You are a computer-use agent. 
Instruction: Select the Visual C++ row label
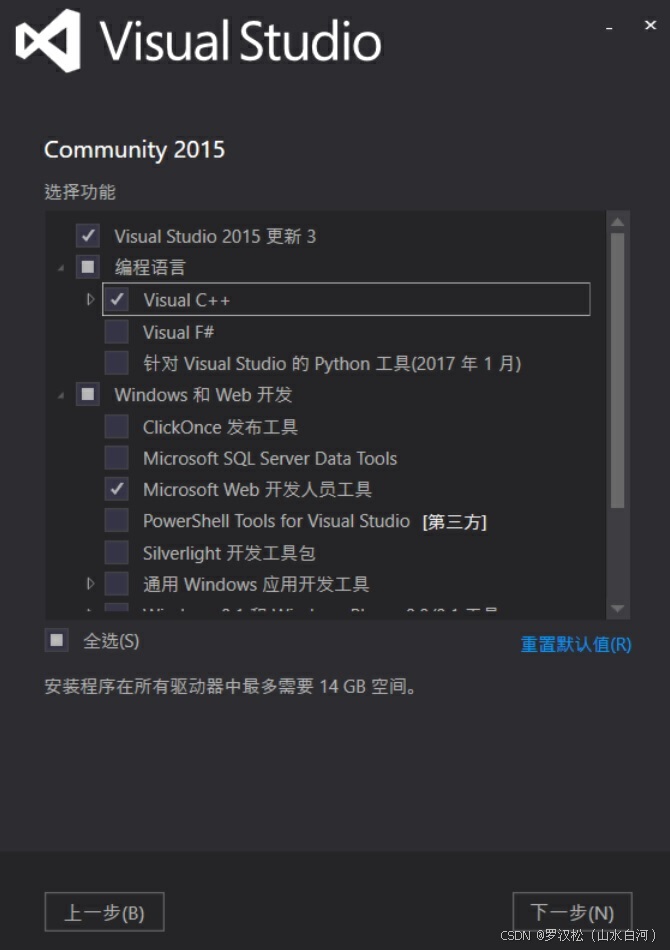(x=187, y=300)
